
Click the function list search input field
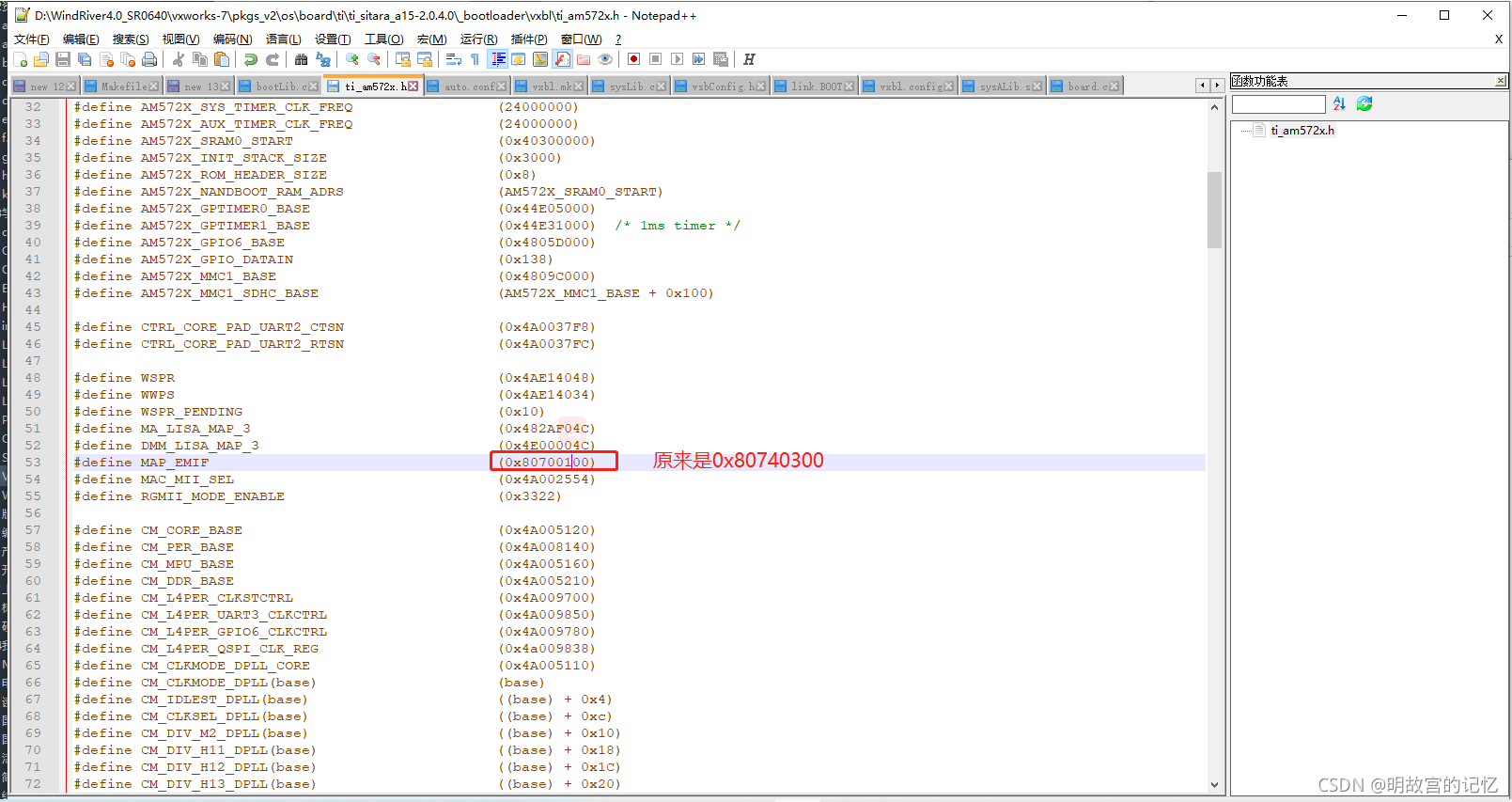[1279, 104]
